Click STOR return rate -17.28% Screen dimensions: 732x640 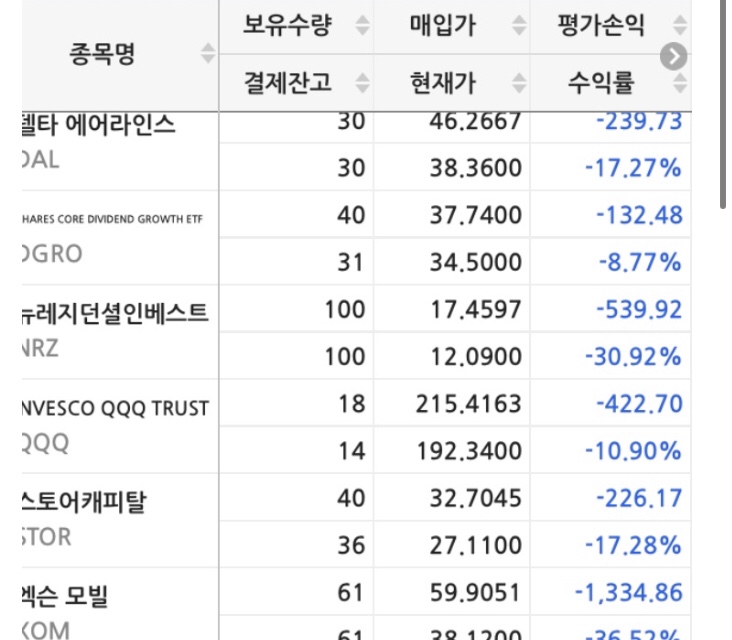633,545
